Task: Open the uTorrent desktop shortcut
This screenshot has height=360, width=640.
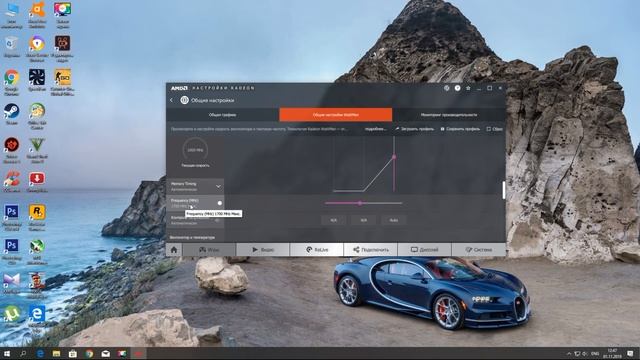Action: point(11,316)
